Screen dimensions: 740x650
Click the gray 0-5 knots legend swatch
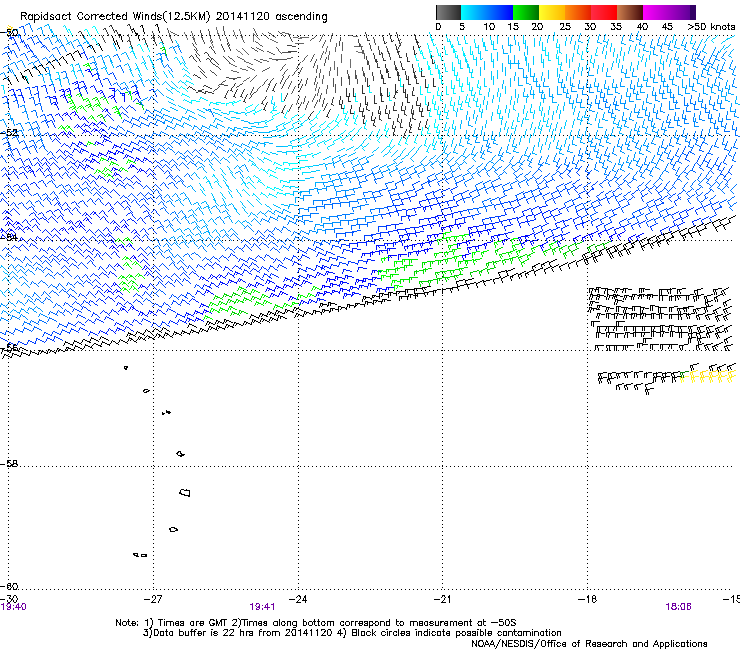[x=448, y=12]
